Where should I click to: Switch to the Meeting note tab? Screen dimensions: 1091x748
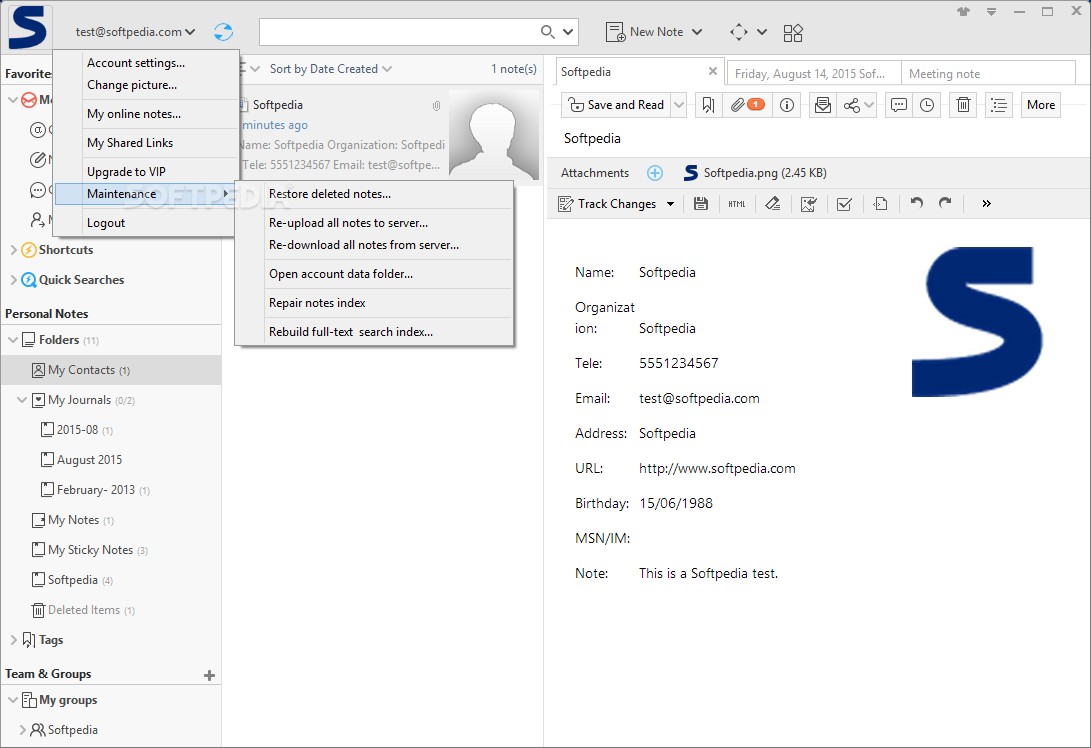point(988,74)
